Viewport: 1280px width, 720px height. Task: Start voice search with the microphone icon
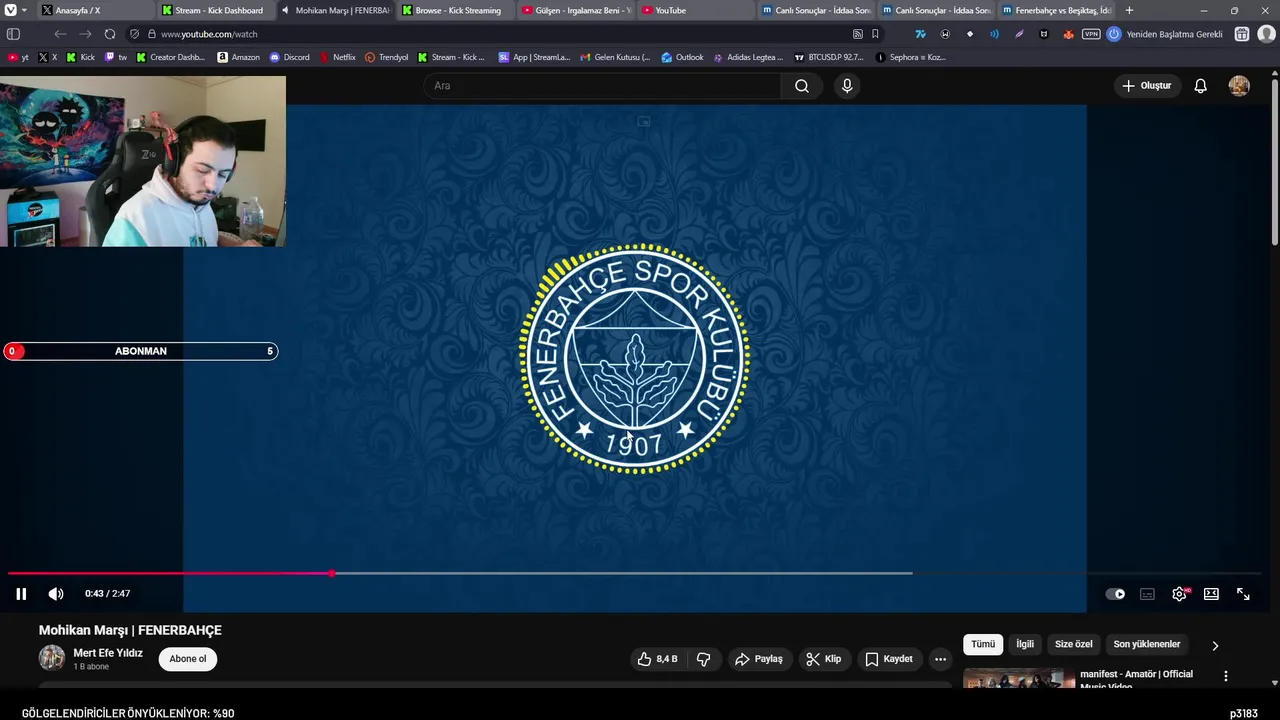click(847, 86)
